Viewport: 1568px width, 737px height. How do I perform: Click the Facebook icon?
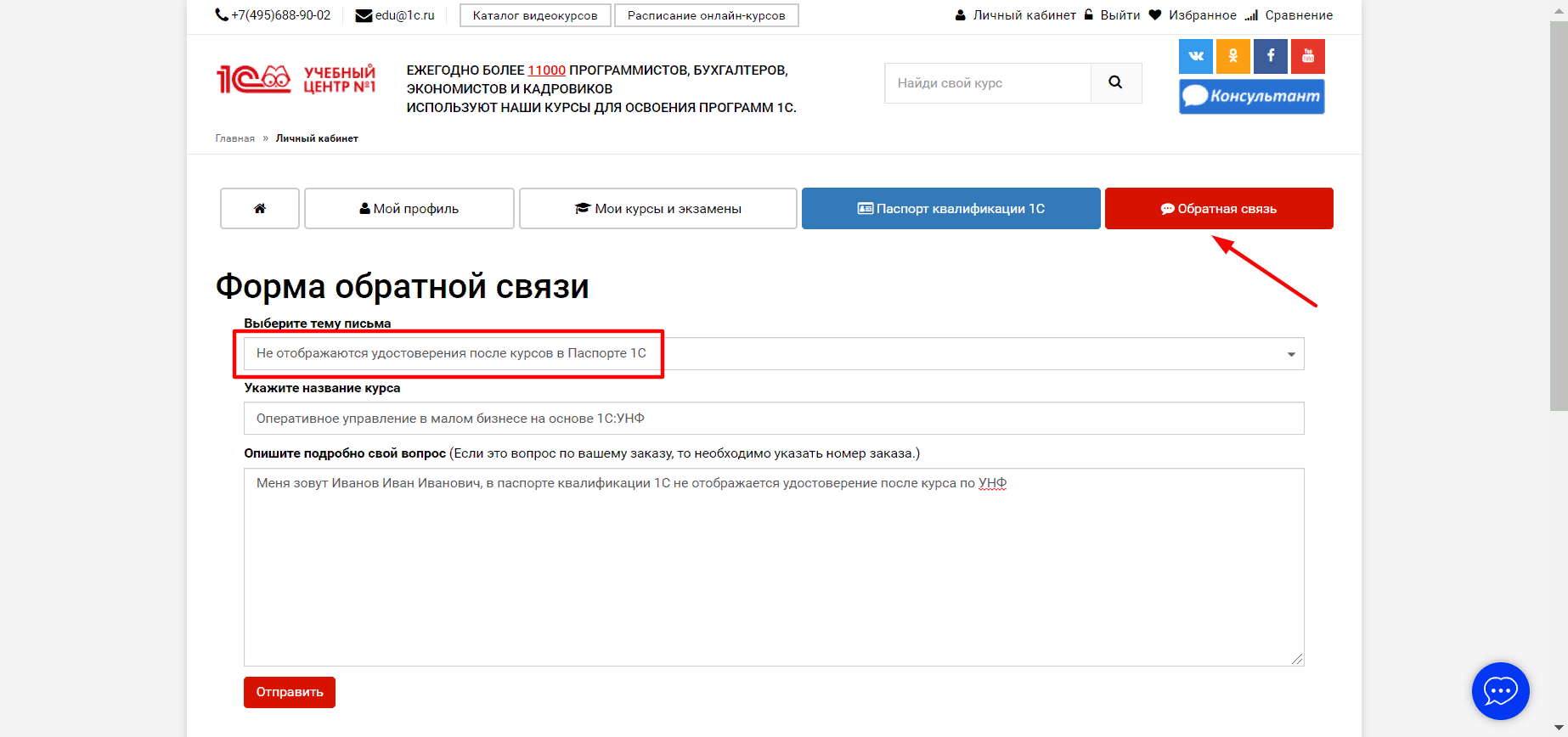tap(1271, 57)
